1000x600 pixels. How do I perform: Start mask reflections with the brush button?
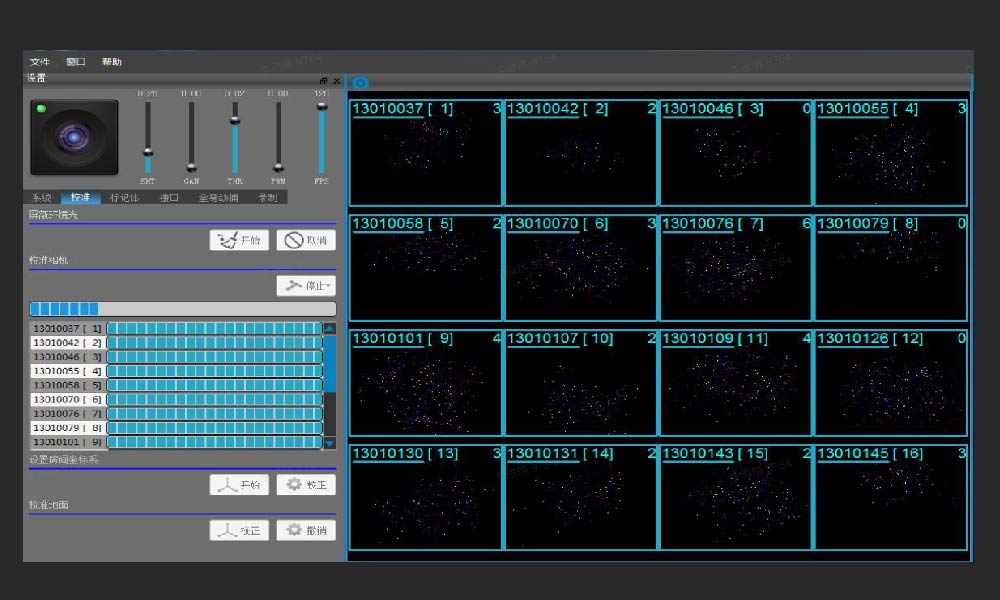[x=239, y=240]
